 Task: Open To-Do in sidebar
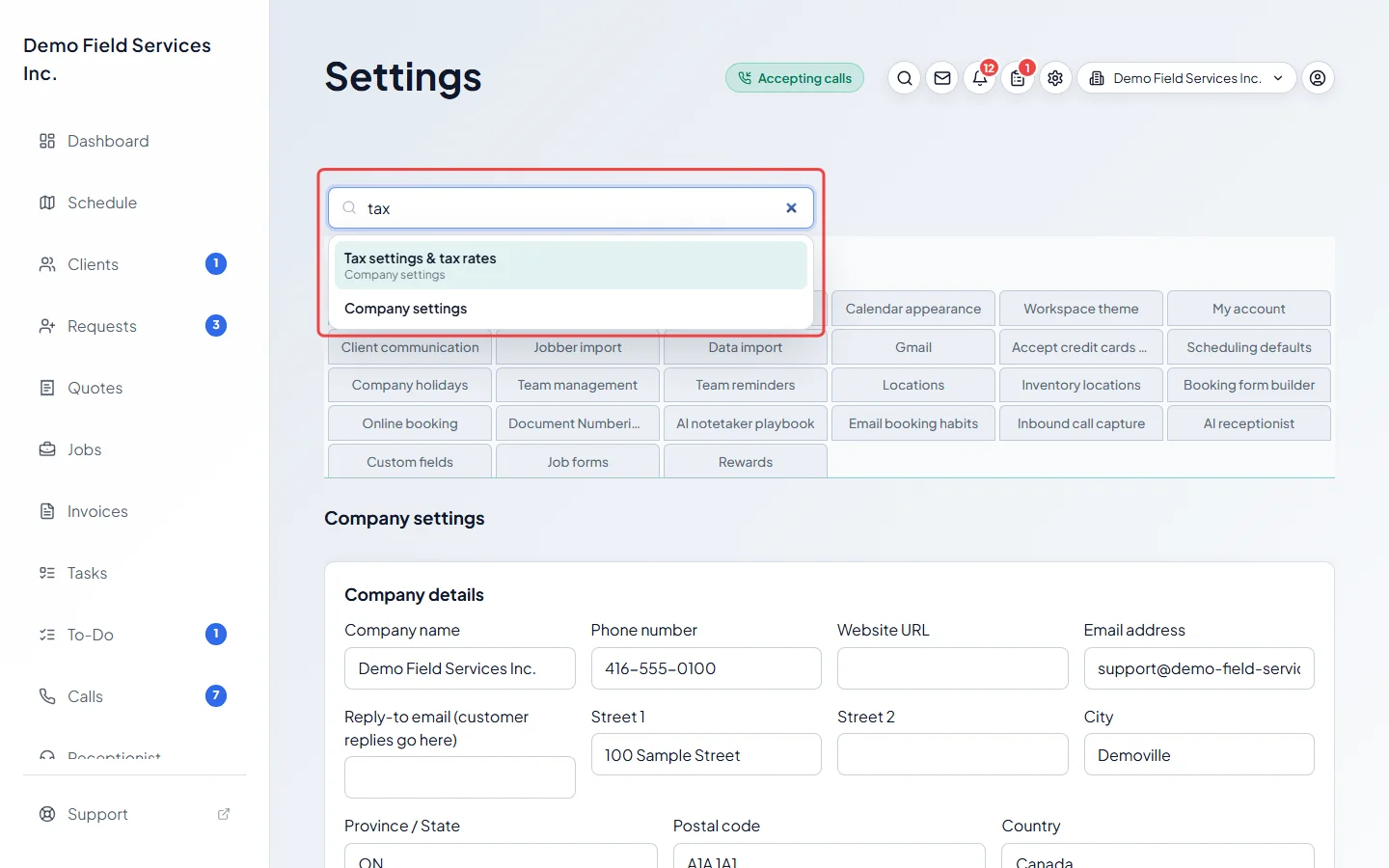pyautogui.click(x=135, y=635)
